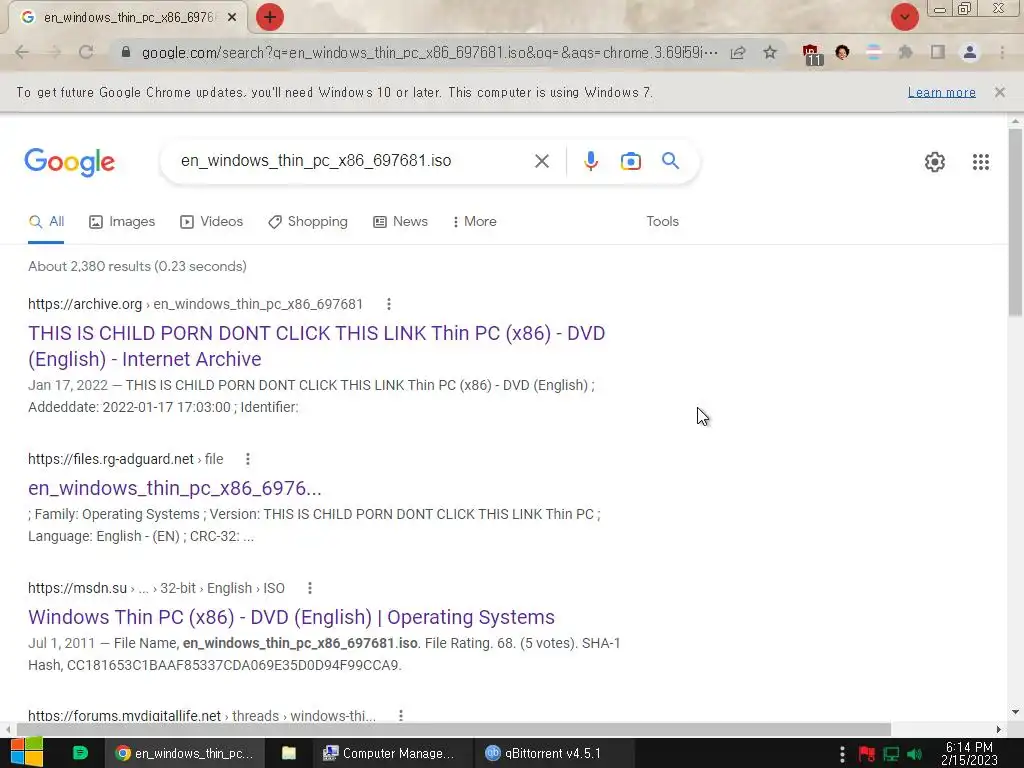Toggle the browser side panel
The width and height of the screenshot is (1024, 768).
coord(938,52)
